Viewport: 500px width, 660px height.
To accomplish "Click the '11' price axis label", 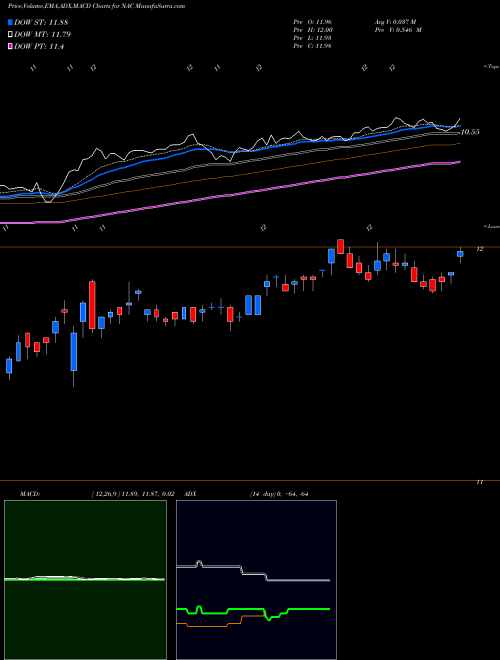I will click(x=479, y=482).
